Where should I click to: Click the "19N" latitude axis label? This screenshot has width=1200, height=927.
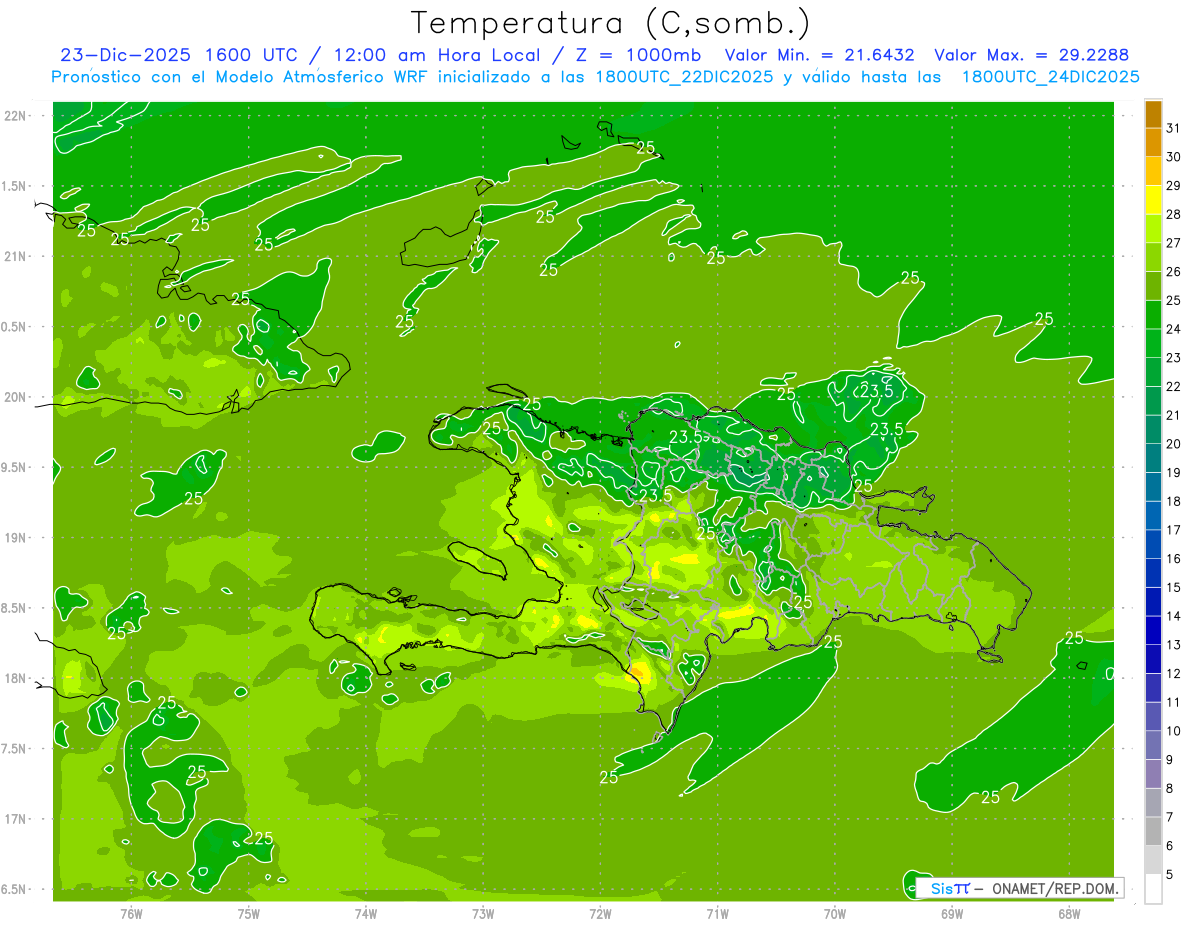tap(15, 538)
